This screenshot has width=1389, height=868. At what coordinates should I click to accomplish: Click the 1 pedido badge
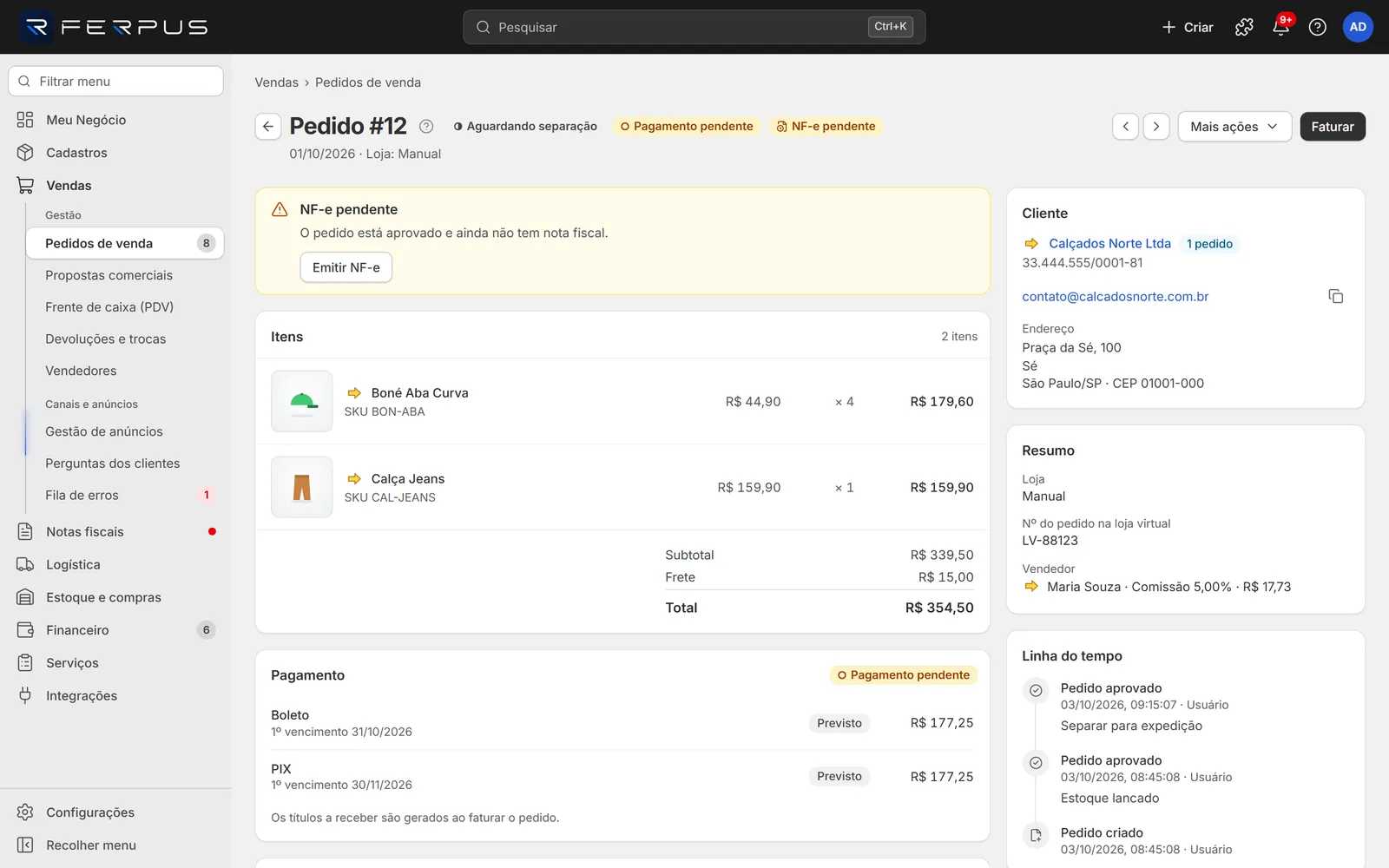[1209, 244]
